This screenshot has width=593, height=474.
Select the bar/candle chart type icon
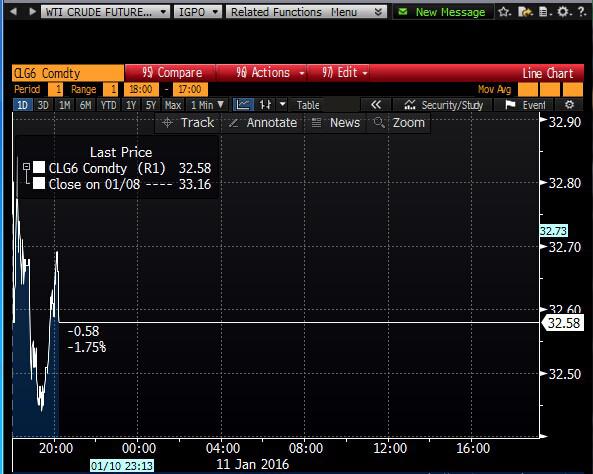265,105
